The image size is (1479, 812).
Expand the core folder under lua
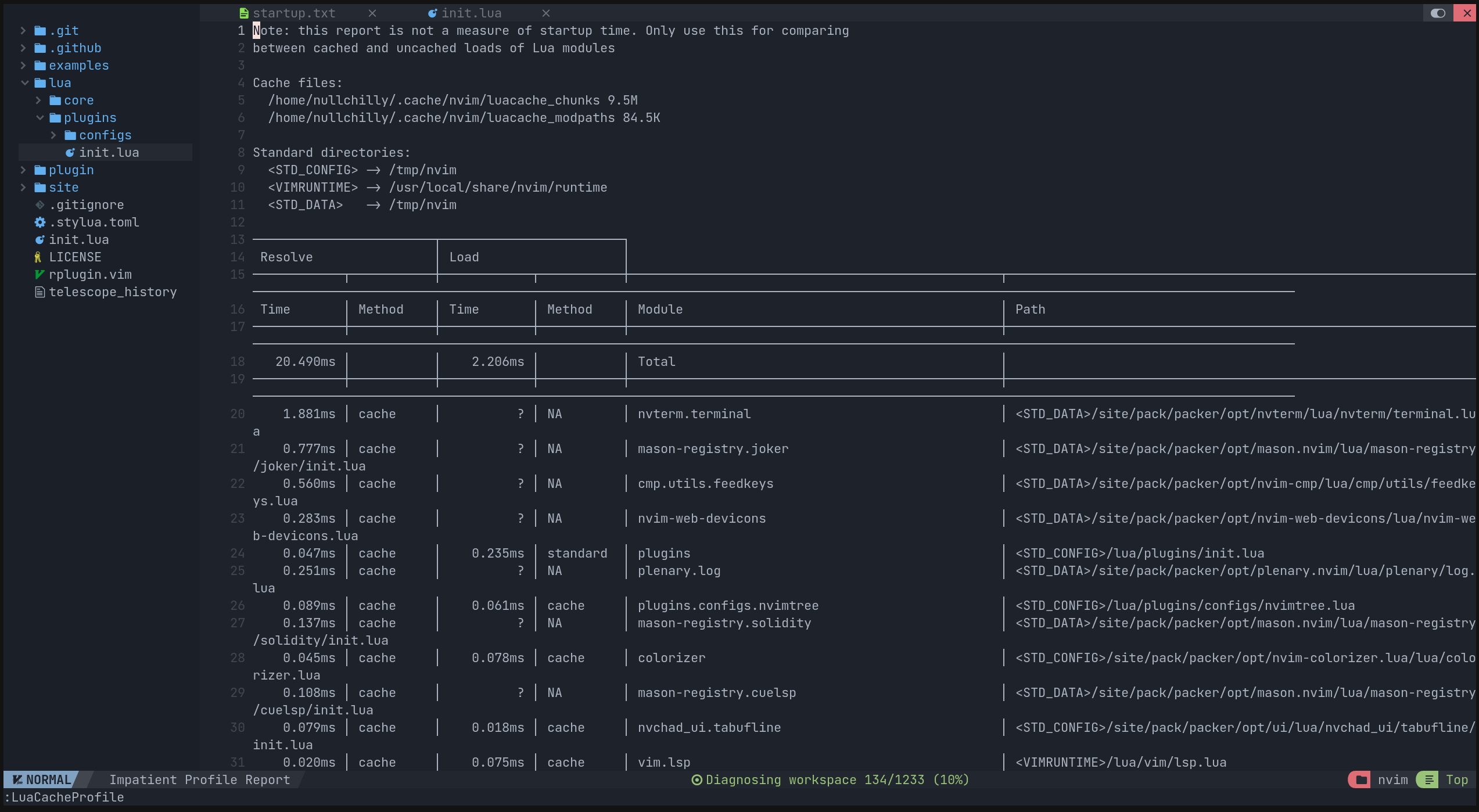tap(38, 100)
